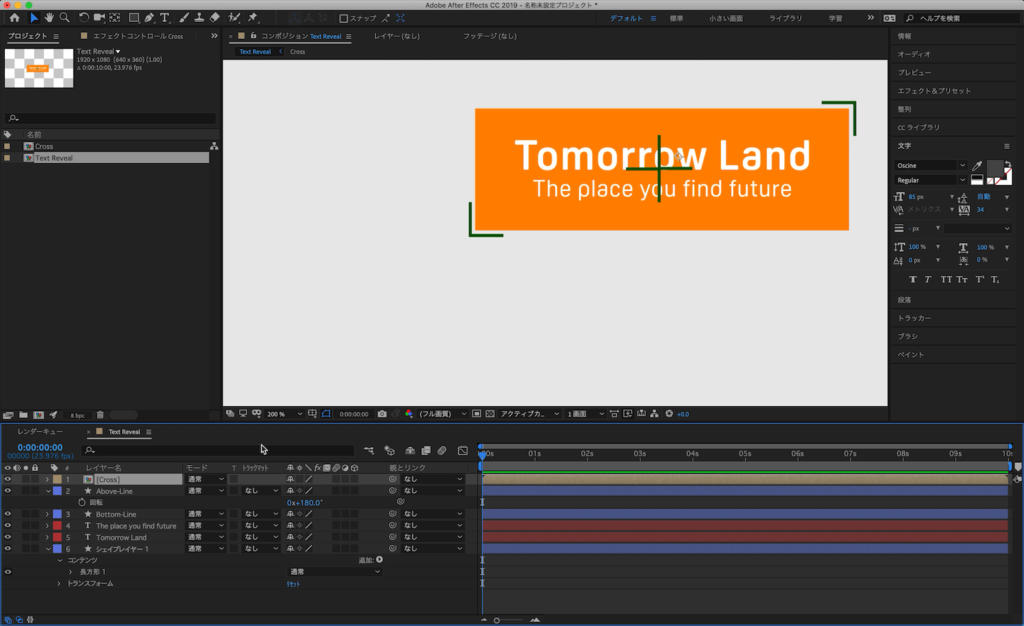Open the 段落 panel
1024x626 pixels.
tap(906, 300)
